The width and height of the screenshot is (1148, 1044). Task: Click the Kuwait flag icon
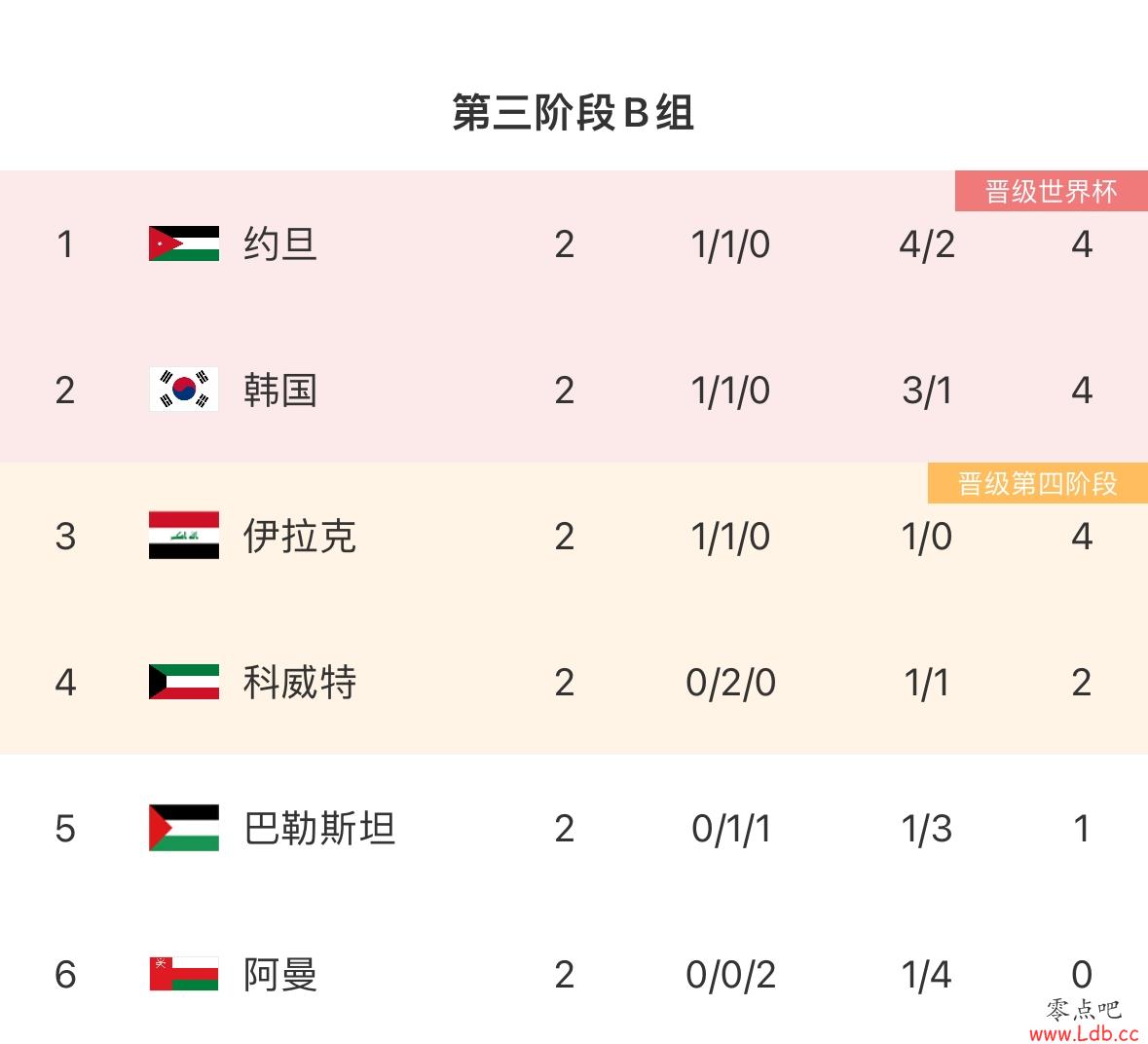pyautogui.click(x=184, y=682)
